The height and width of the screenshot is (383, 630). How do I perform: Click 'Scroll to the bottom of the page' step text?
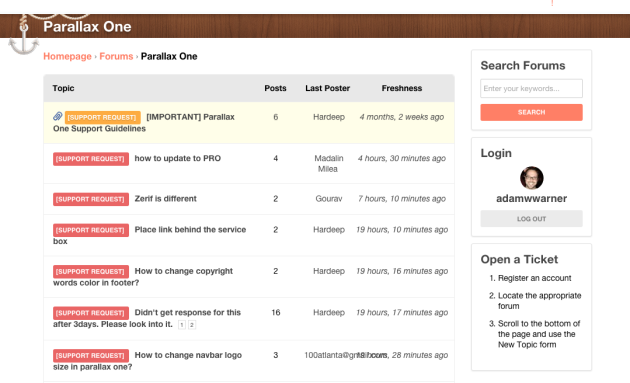(x=539, y=334)
